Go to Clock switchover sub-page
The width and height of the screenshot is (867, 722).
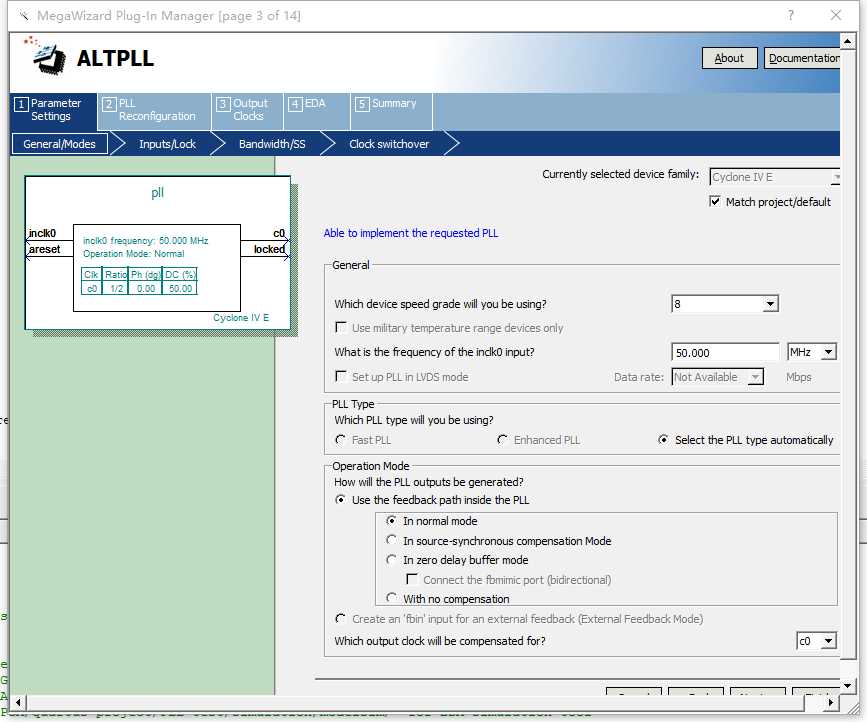tap(389, 144)
